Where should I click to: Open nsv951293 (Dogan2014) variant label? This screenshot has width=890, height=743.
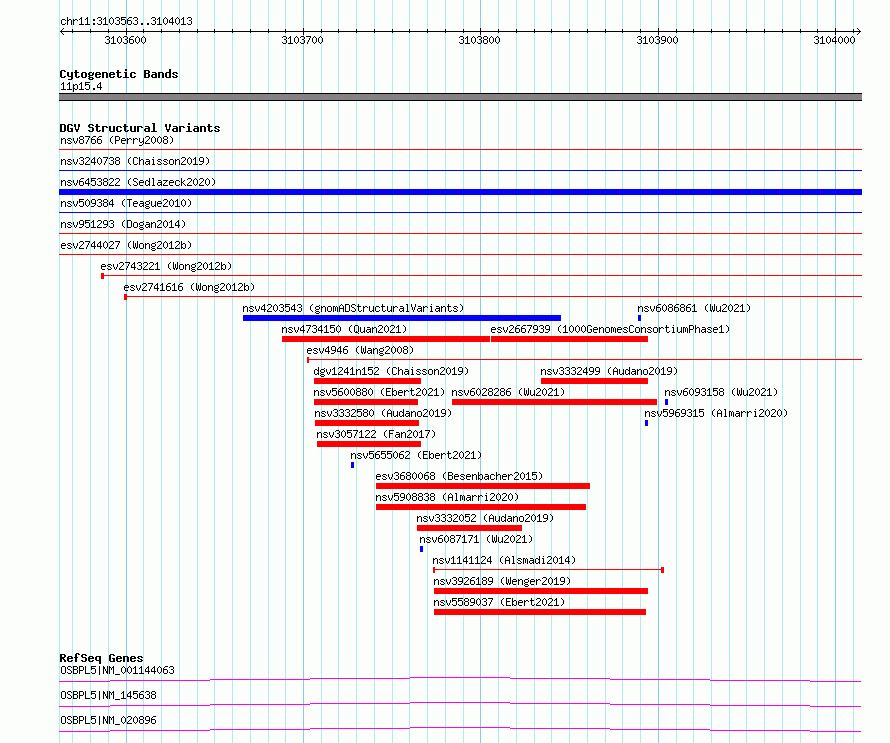123,224
